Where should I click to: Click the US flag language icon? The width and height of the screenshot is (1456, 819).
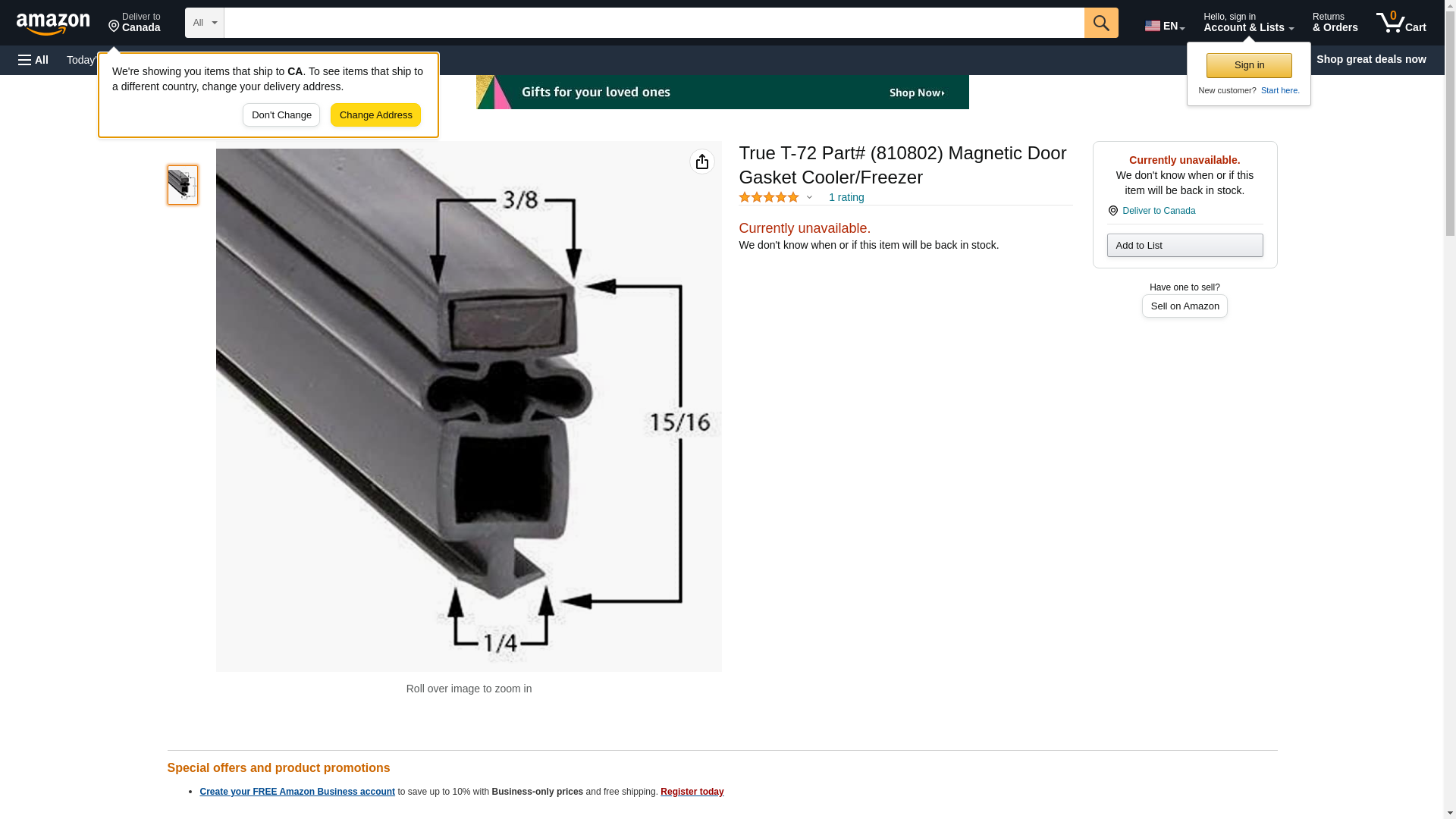1153,26
